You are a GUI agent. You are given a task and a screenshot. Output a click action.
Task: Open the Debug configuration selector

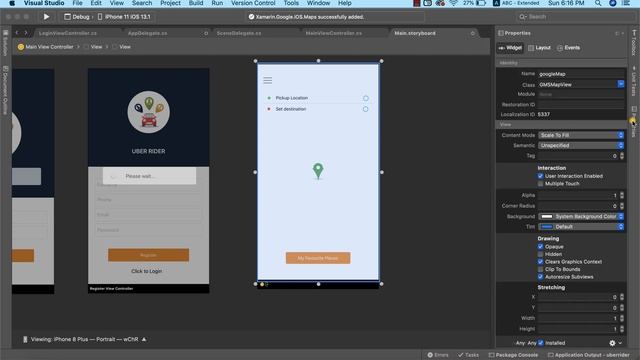tap(77, 17)
